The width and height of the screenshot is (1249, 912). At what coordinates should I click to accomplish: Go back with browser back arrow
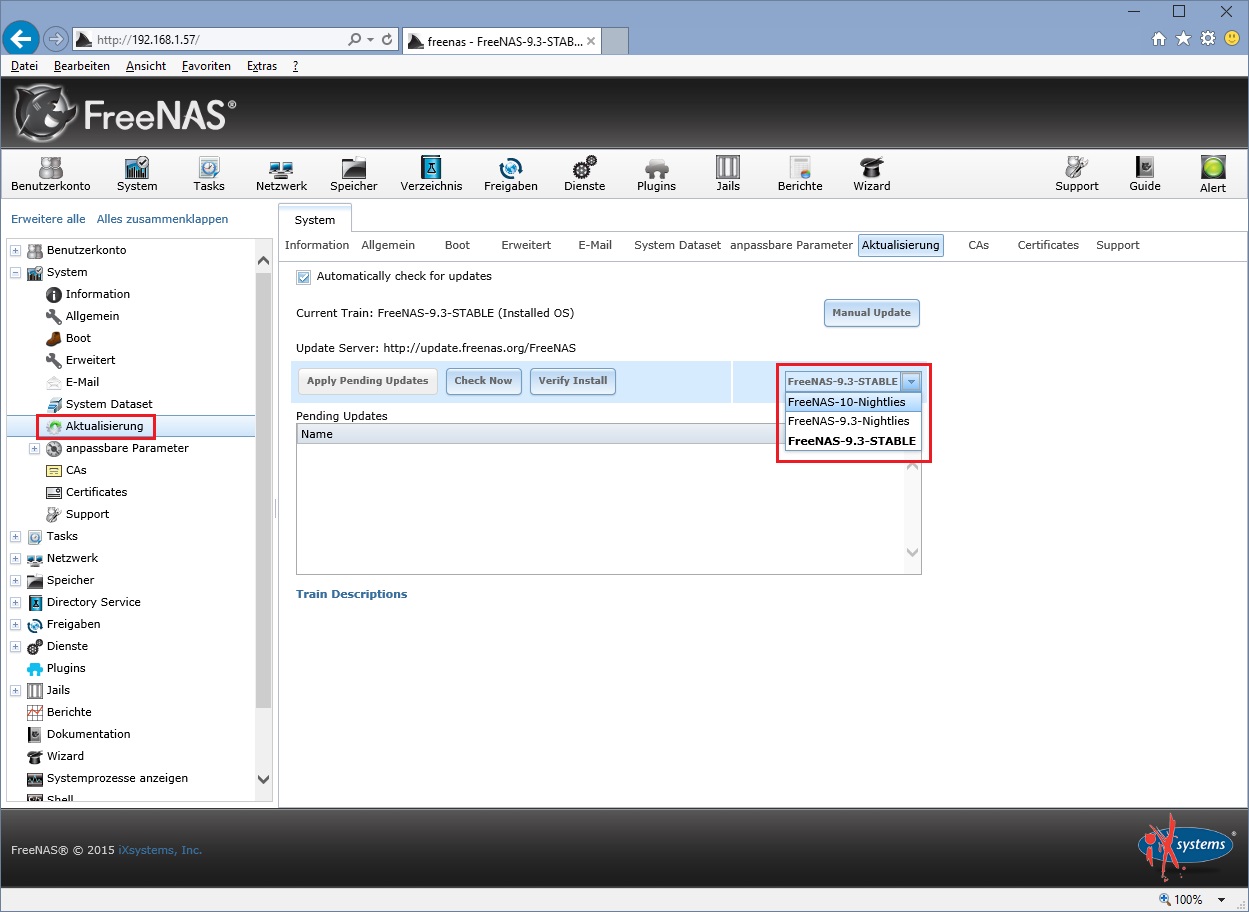pos(20,39)
